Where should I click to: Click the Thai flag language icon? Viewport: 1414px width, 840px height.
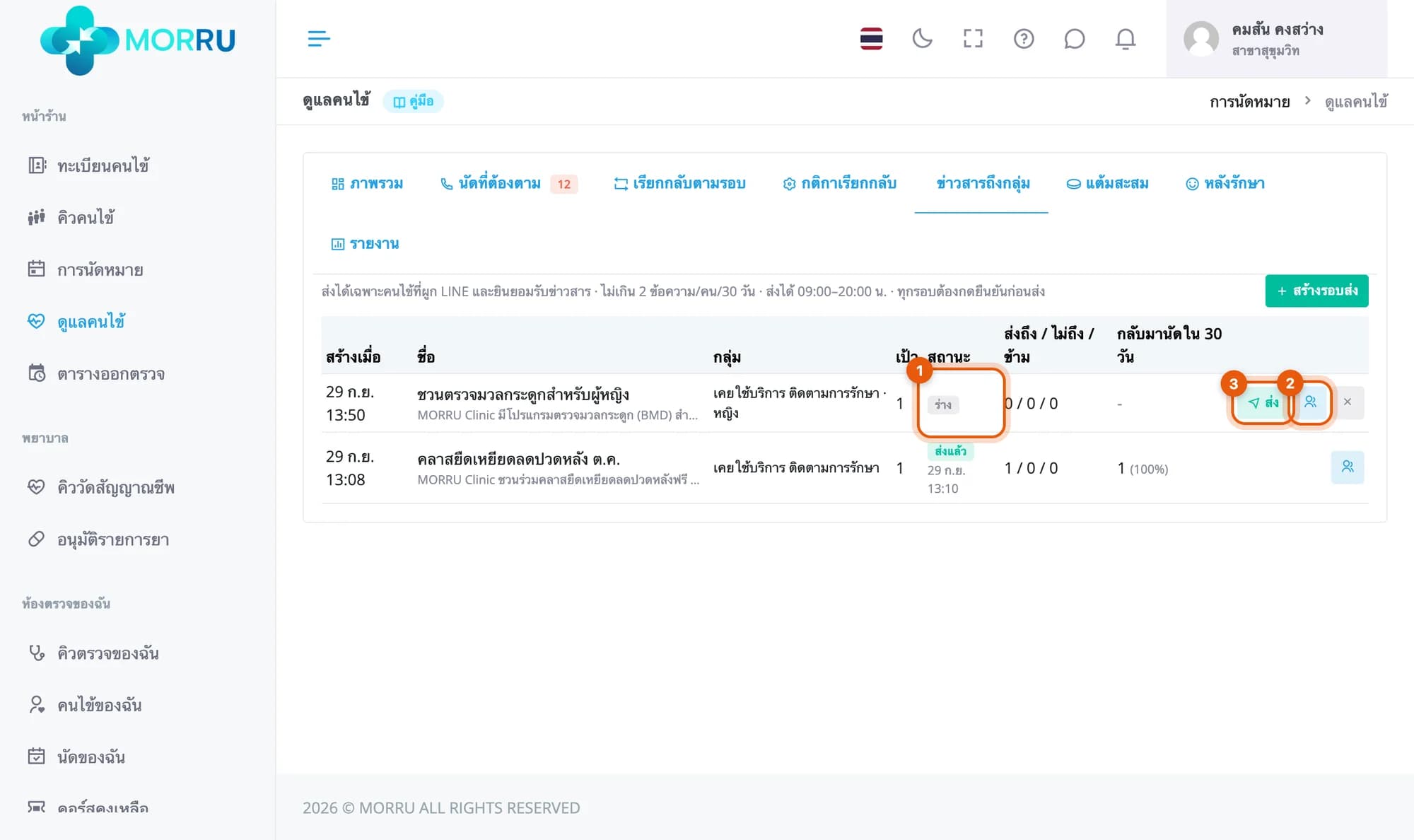(x=871, y=39)
